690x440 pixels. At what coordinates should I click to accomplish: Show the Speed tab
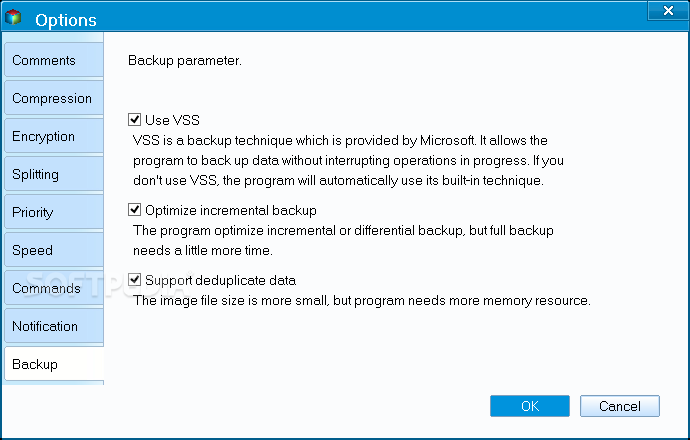54,250
